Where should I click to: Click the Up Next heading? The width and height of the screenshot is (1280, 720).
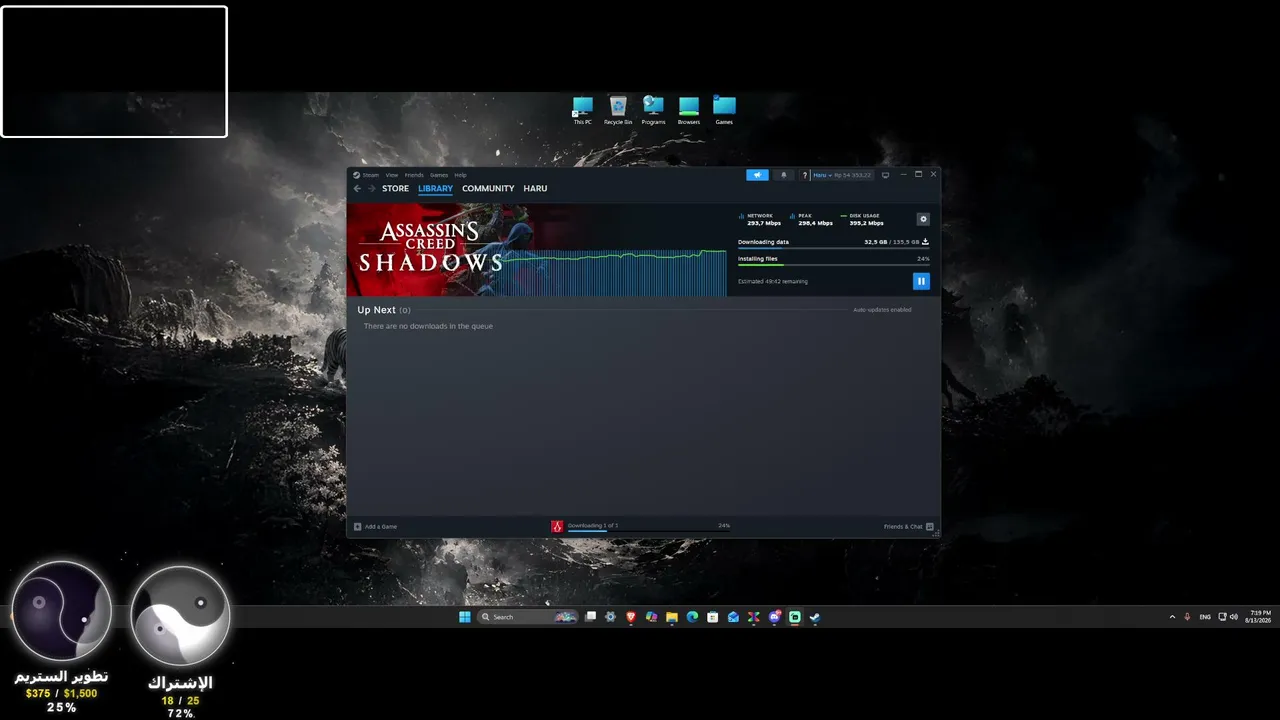click(377, 310)
